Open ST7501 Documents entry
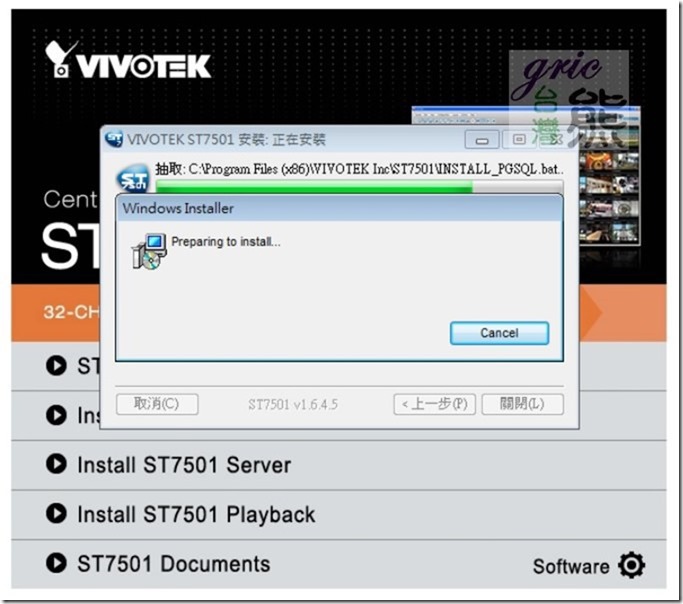 (173, 564)
